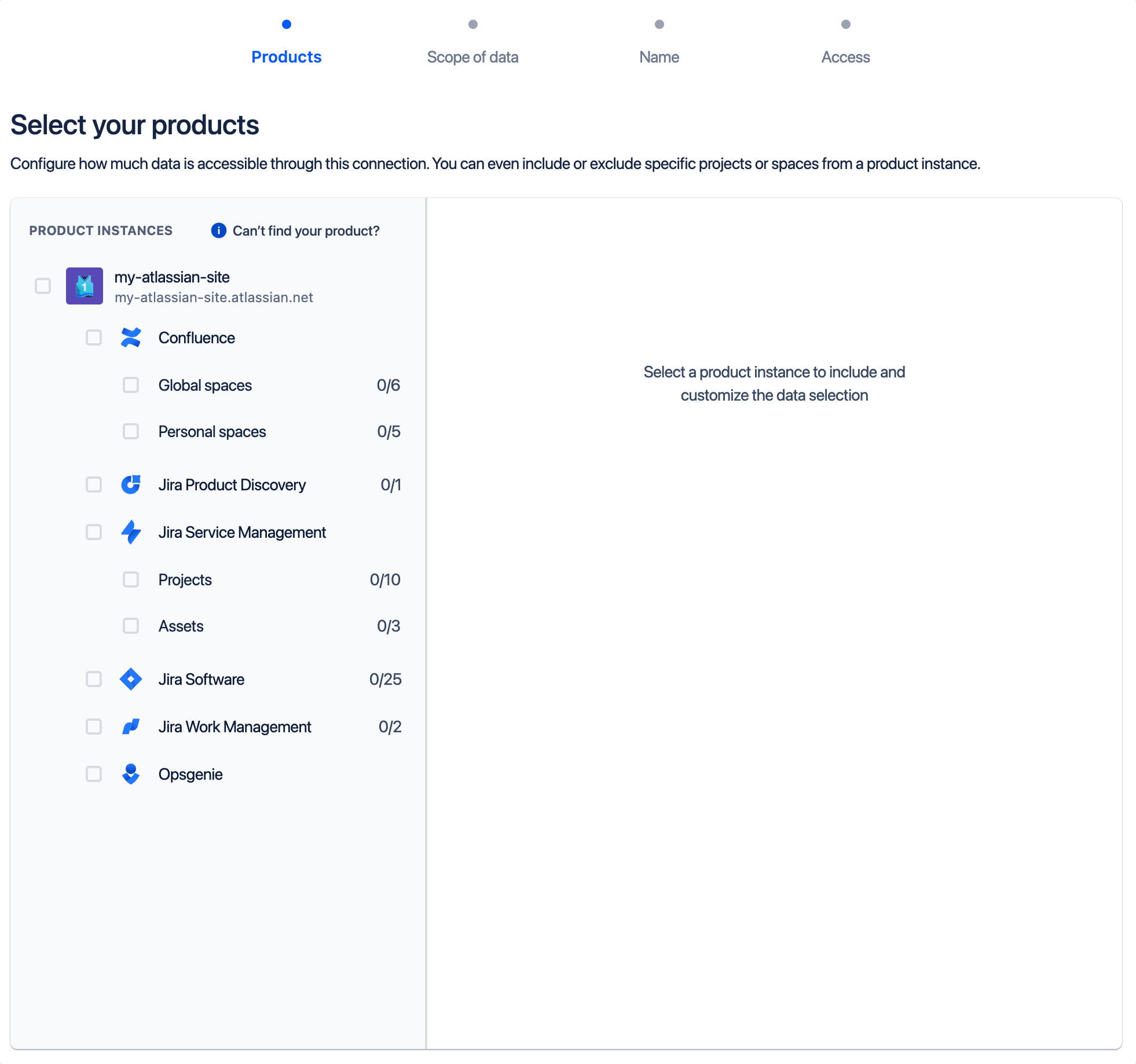Enable the Jira Software checkbox
Screen dimensions: 1136x1064
point(94,679)
